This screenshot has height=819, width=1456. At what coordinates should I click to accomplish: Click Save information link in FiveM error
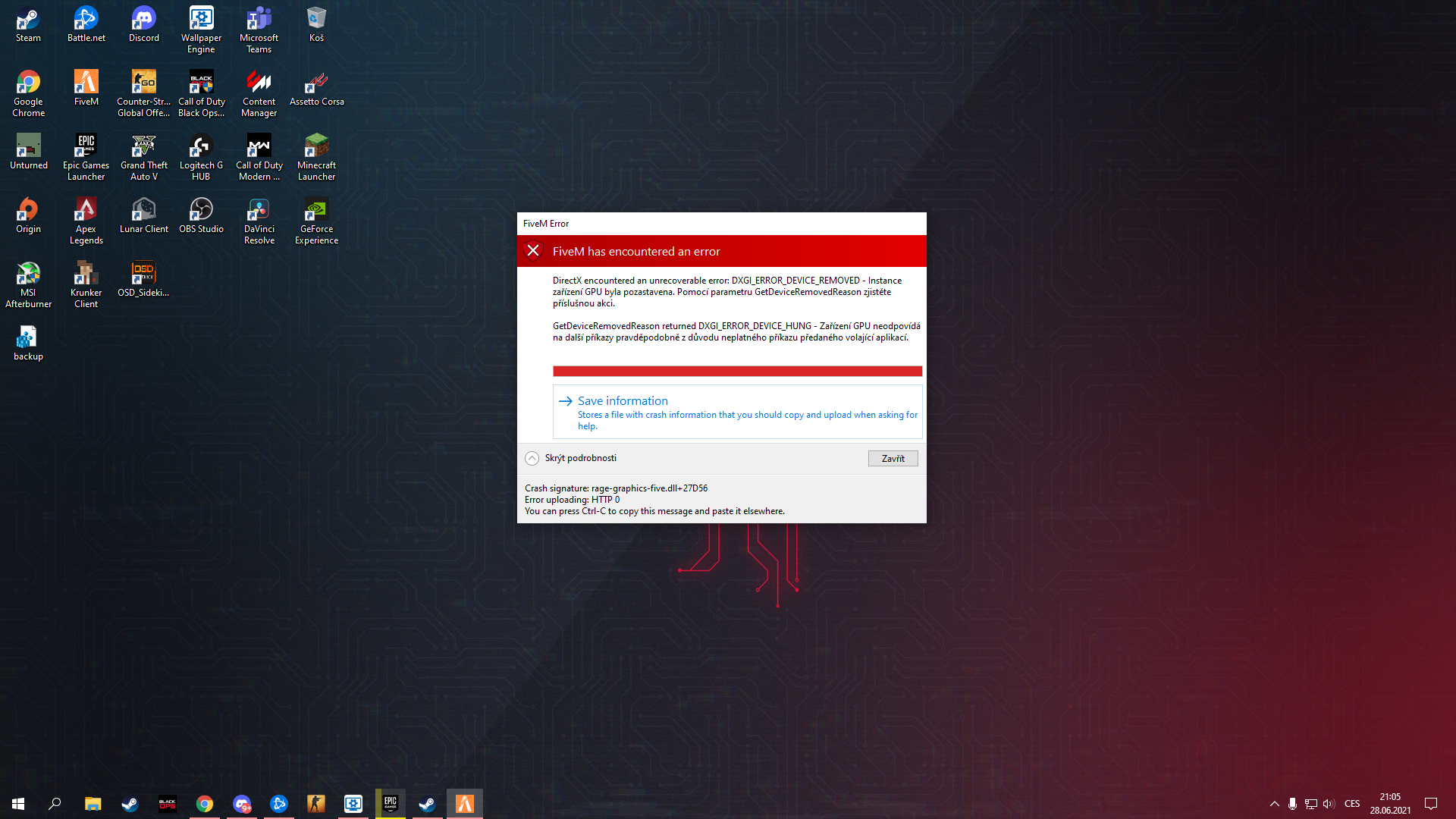click(737, 412)
